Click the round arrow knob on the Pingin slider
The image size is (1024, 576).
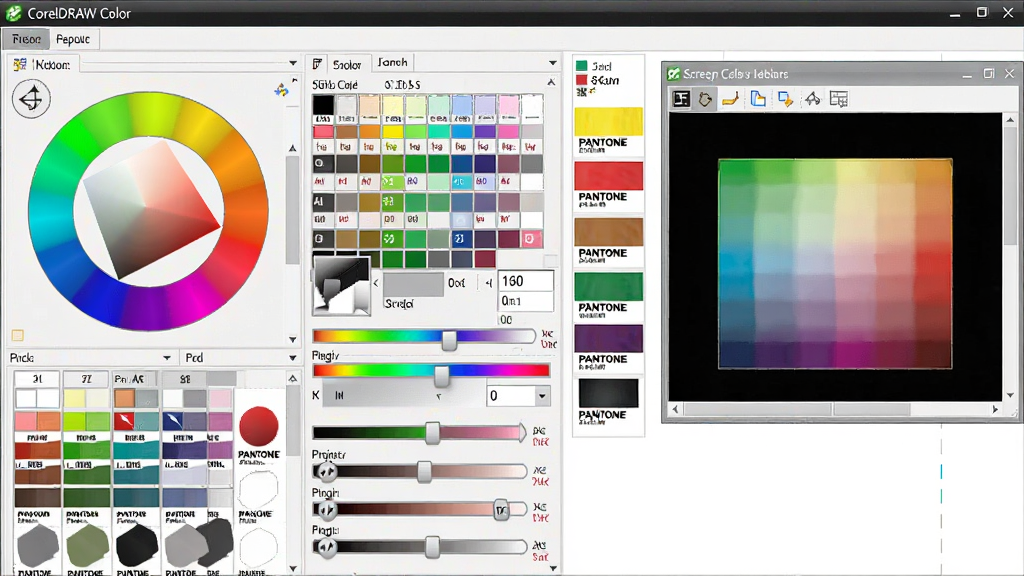coord(326,509)
